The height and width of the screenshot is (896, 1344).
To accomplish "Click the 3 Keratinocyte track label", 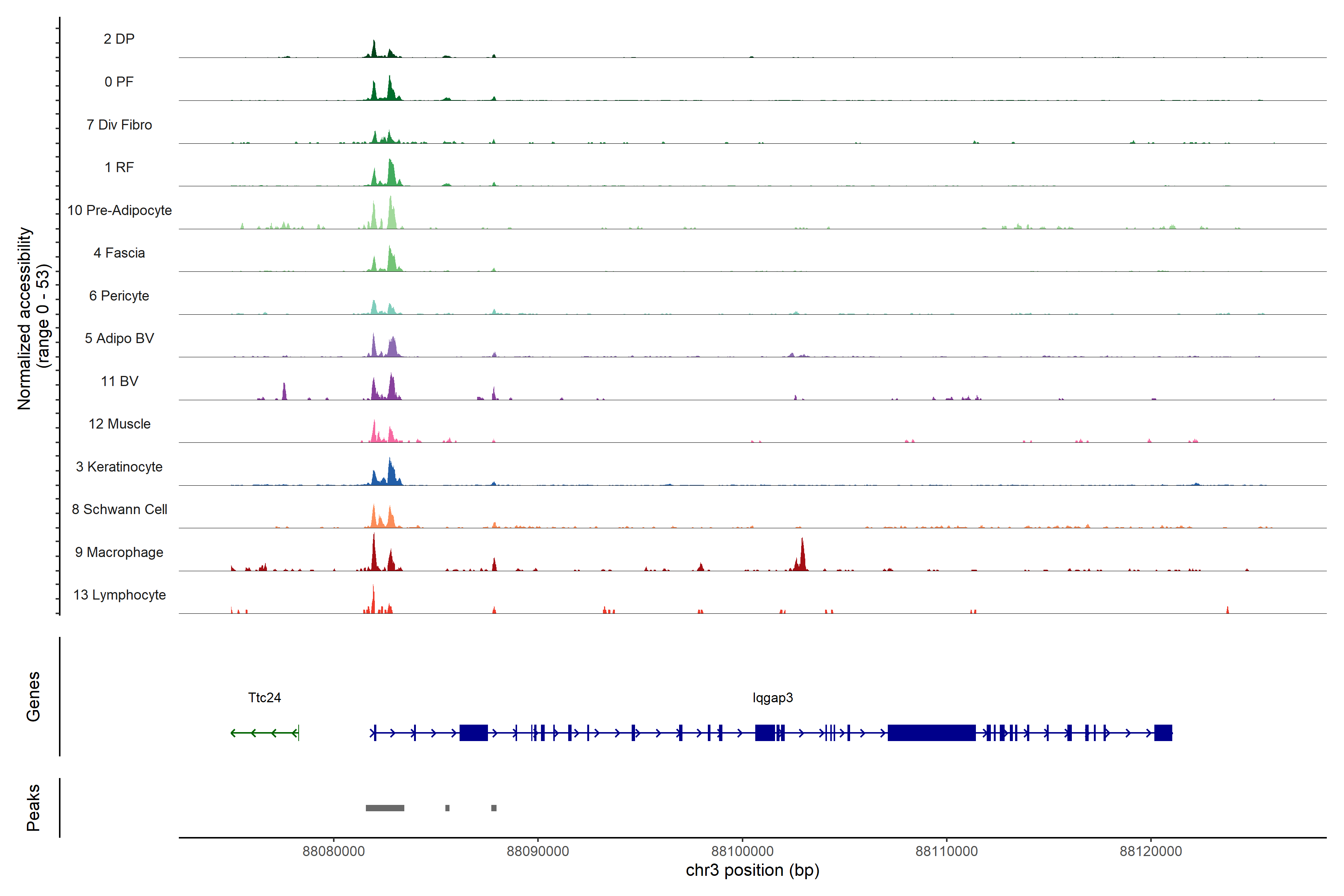I will [x=119, y=467].
